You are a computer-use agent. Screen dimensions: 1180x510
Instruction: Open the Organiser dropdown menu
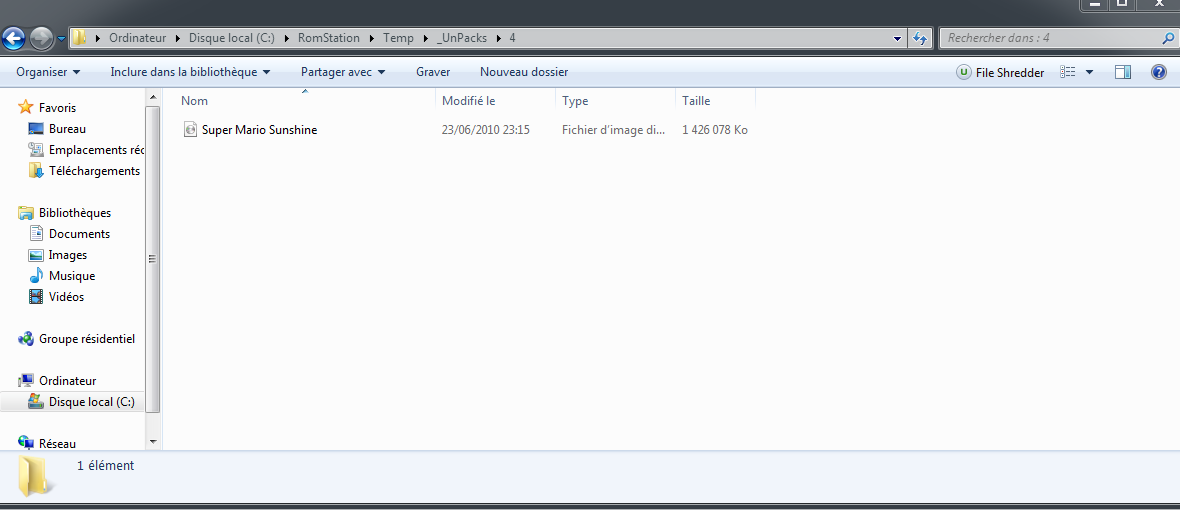48,72
